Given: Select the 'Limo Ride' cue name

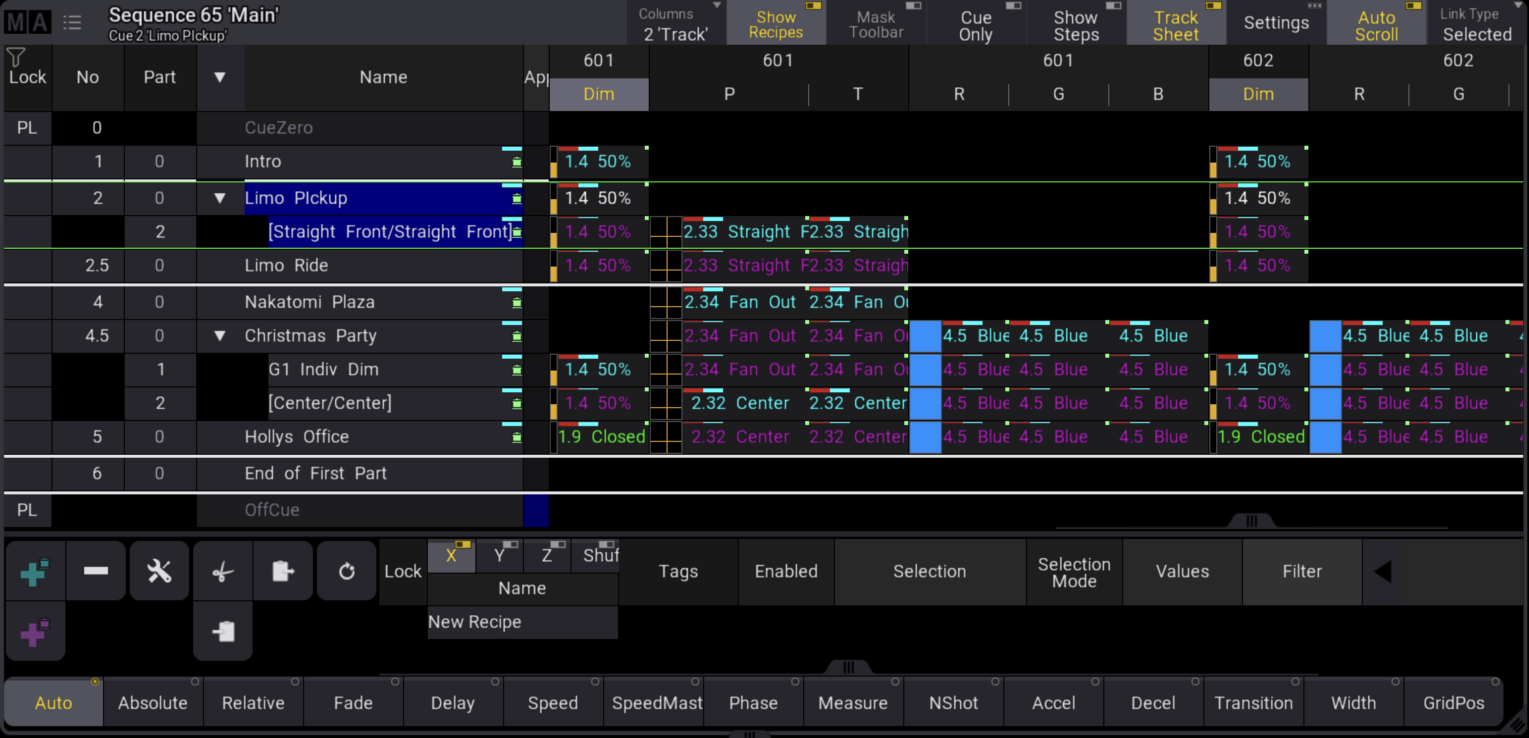Looking at the screenshot, I should pos(286,265).
